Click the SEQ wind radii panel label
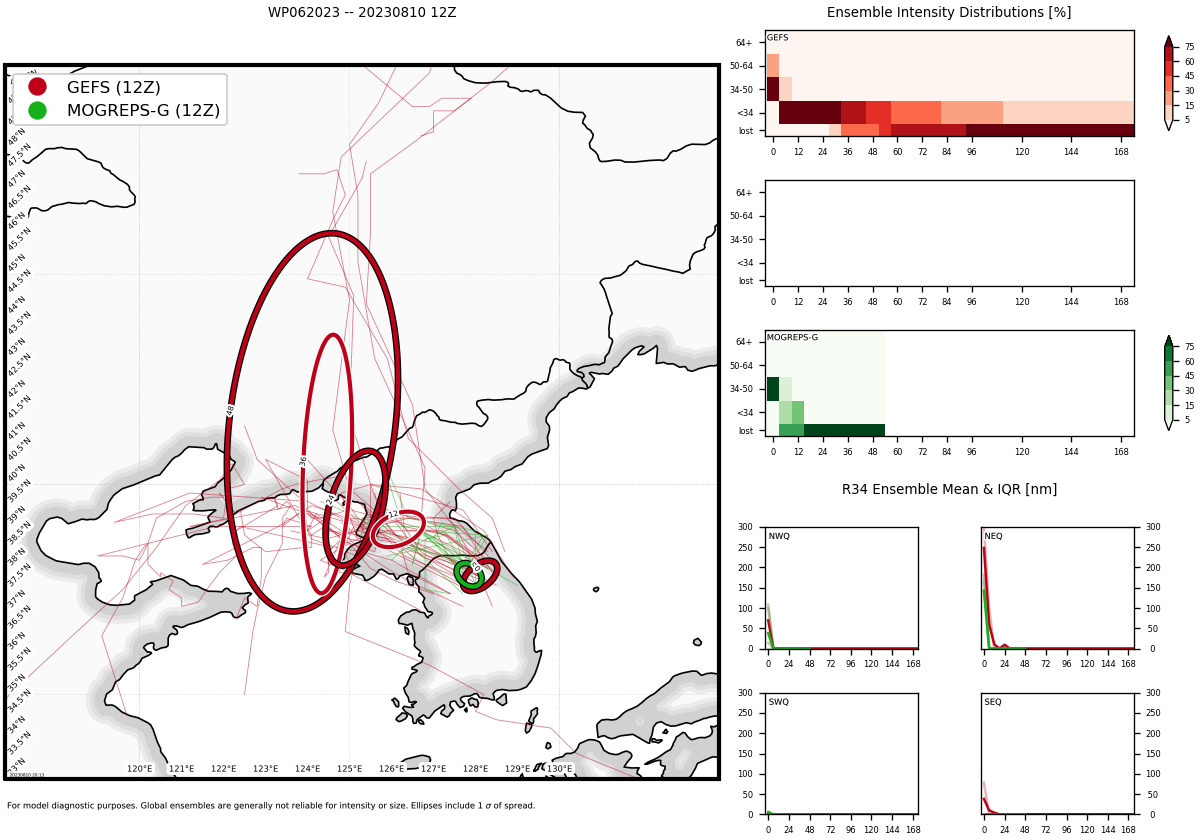Screen dimensions: 1200x840 click(993, 702)
